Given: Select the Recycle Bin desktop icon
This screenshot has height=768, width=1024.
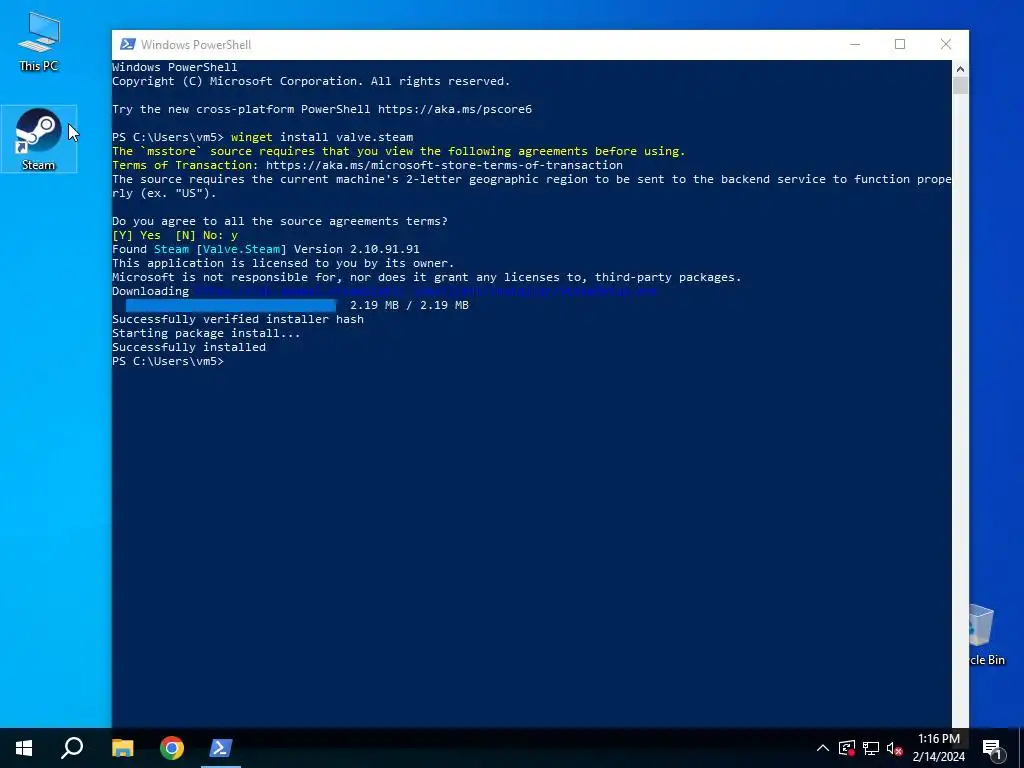Looking at the screenshot, I should click(x=987, y=635).
